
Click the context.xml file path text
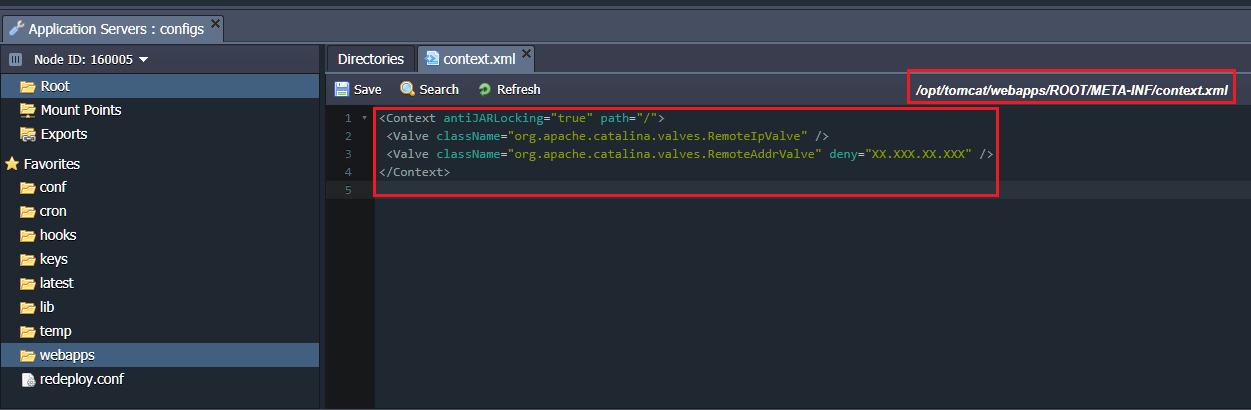(x=1071, y=90)
